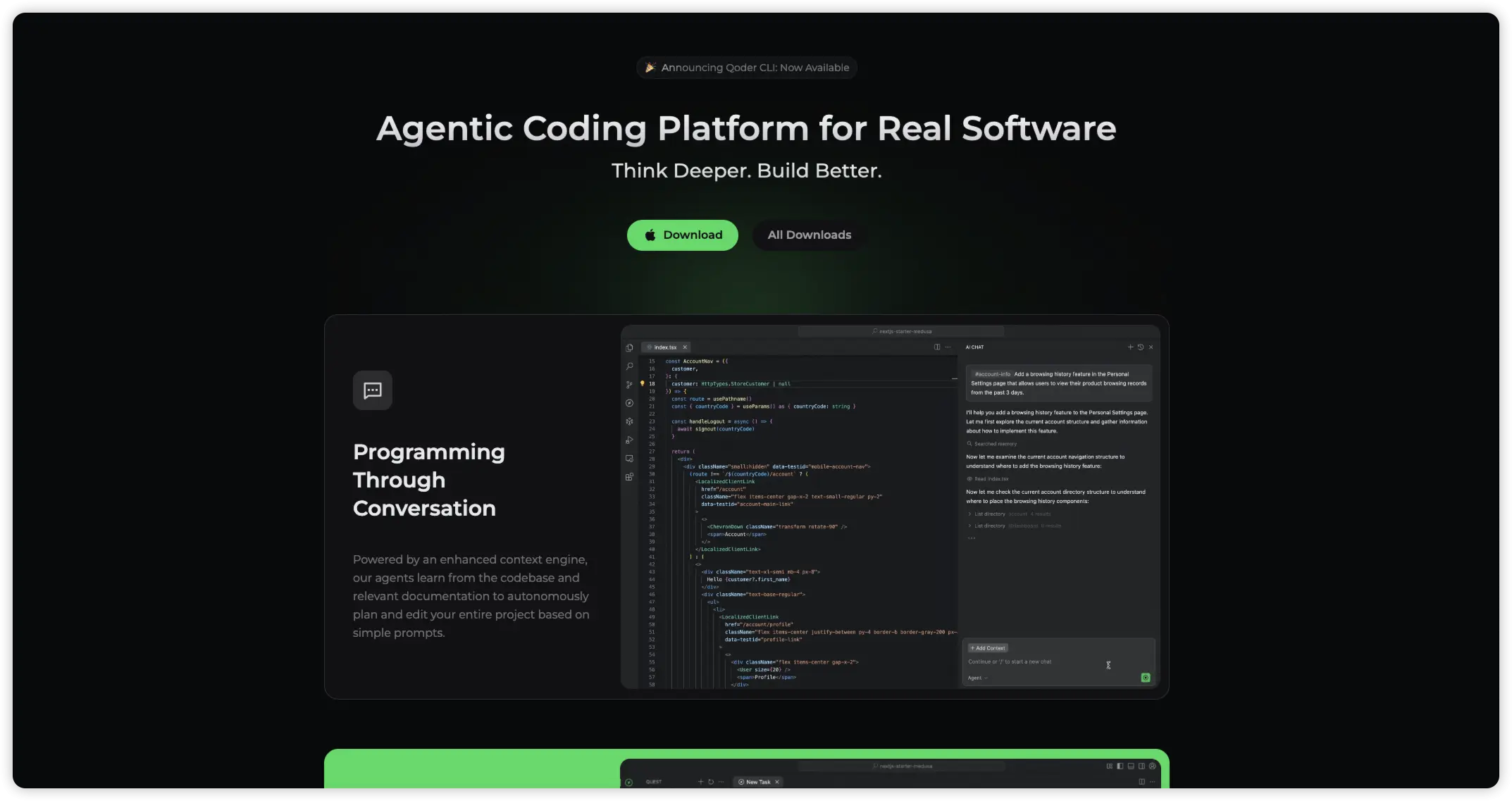Open the Run and Debug icon
Screen dimensions: 1512x801
[x=629, y=440]
